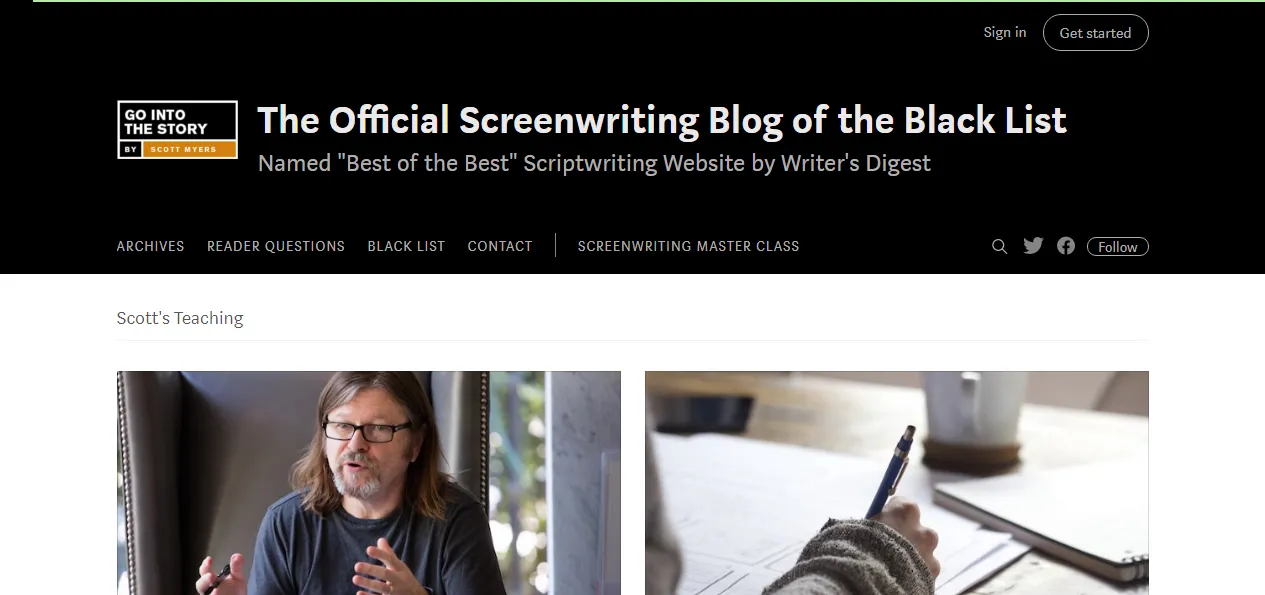
Task: Visit the blog's Twitter bird icon
Action: pos(1033,246)
